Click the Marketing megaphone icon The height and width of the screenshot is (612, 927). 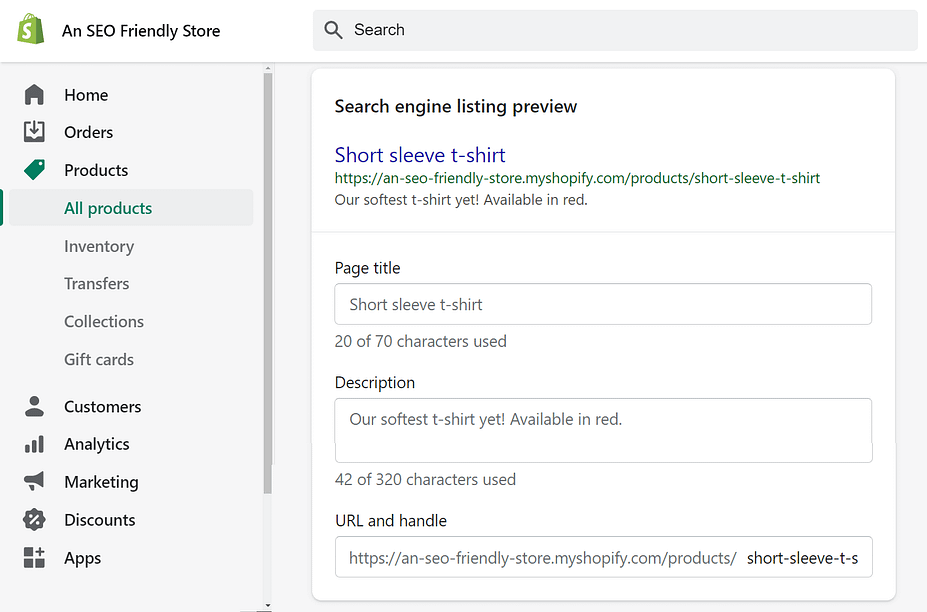tap(34, 481)
